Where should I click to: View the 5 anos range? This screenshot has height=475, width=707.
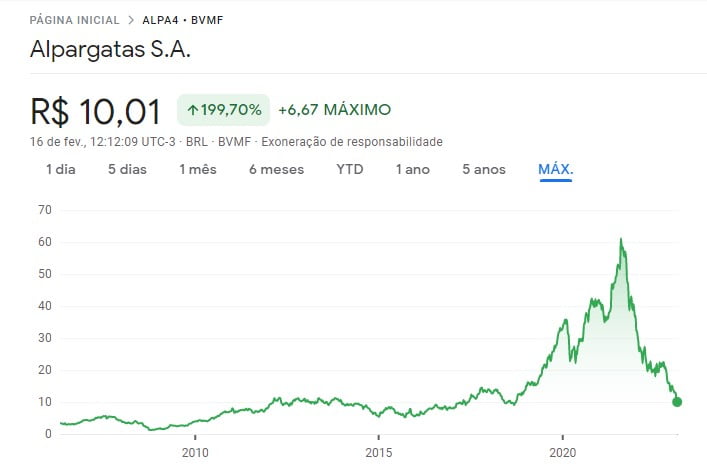click(x=484, y=169)
